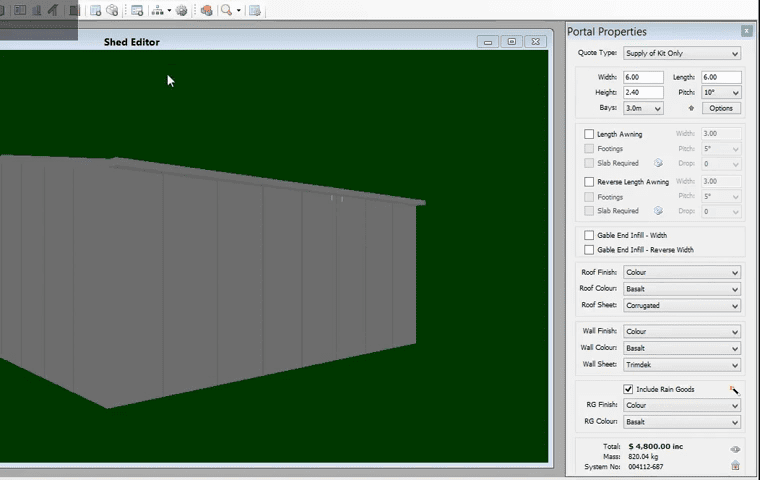The width and height of the screenshot is (760, 480).
Task: Open the zoom magnifier dropdown arrow
Action: [x=238, y=10]
